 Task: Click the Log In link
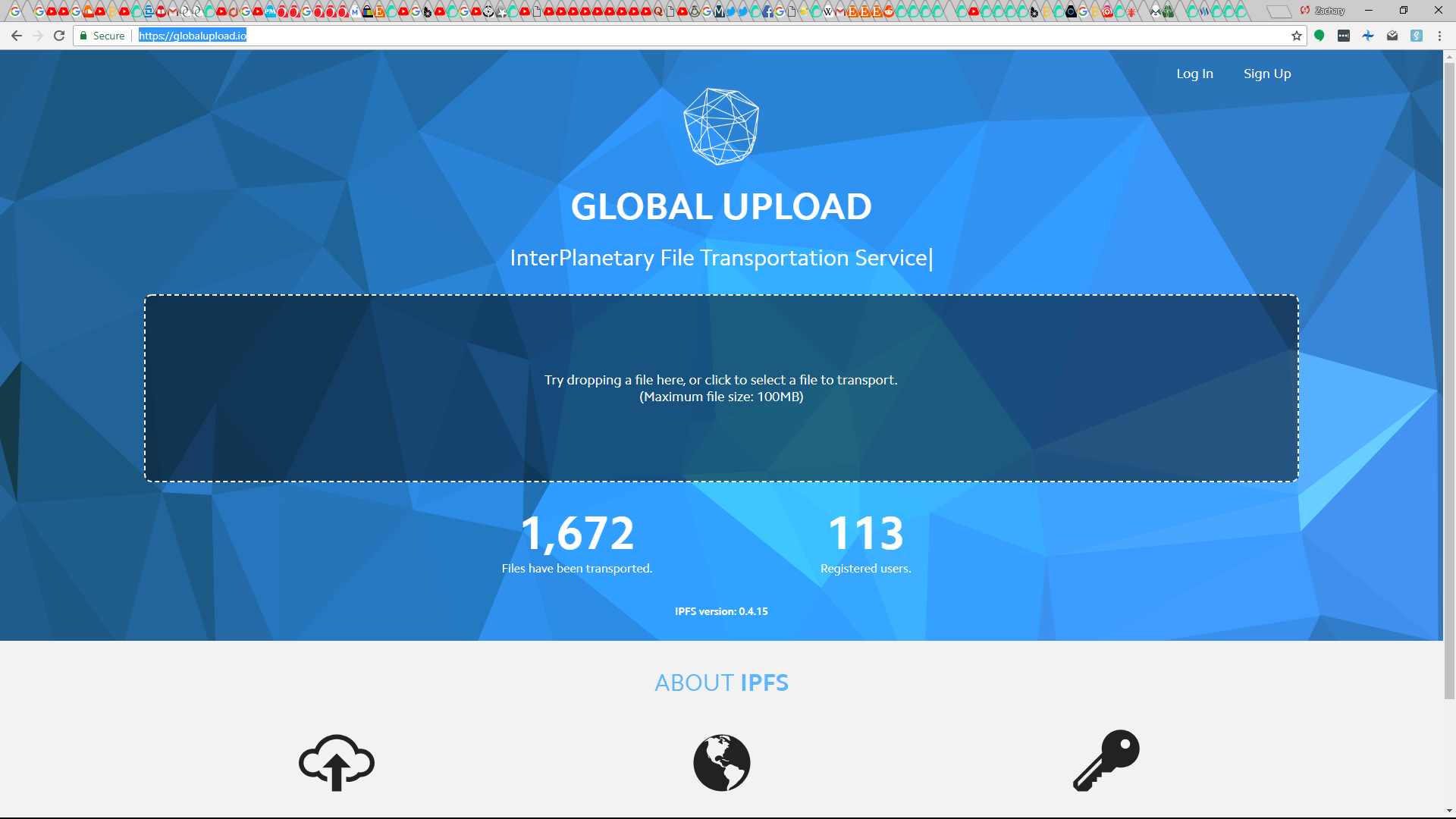click(1194, 74)
